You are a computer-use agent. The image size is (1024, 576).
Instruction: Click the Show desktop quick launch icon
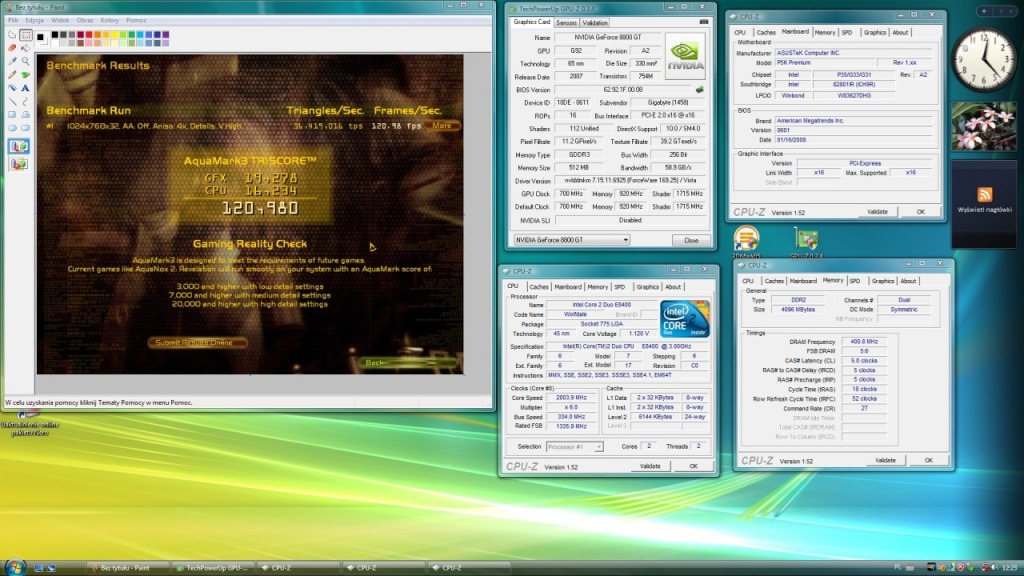38,568
